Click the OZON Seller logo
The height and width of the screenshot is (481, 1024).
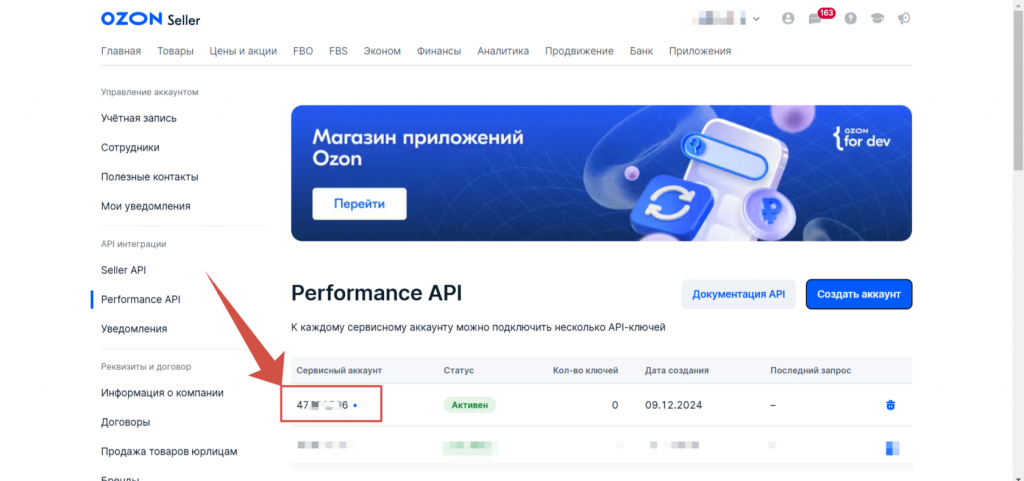coord(150,19)
